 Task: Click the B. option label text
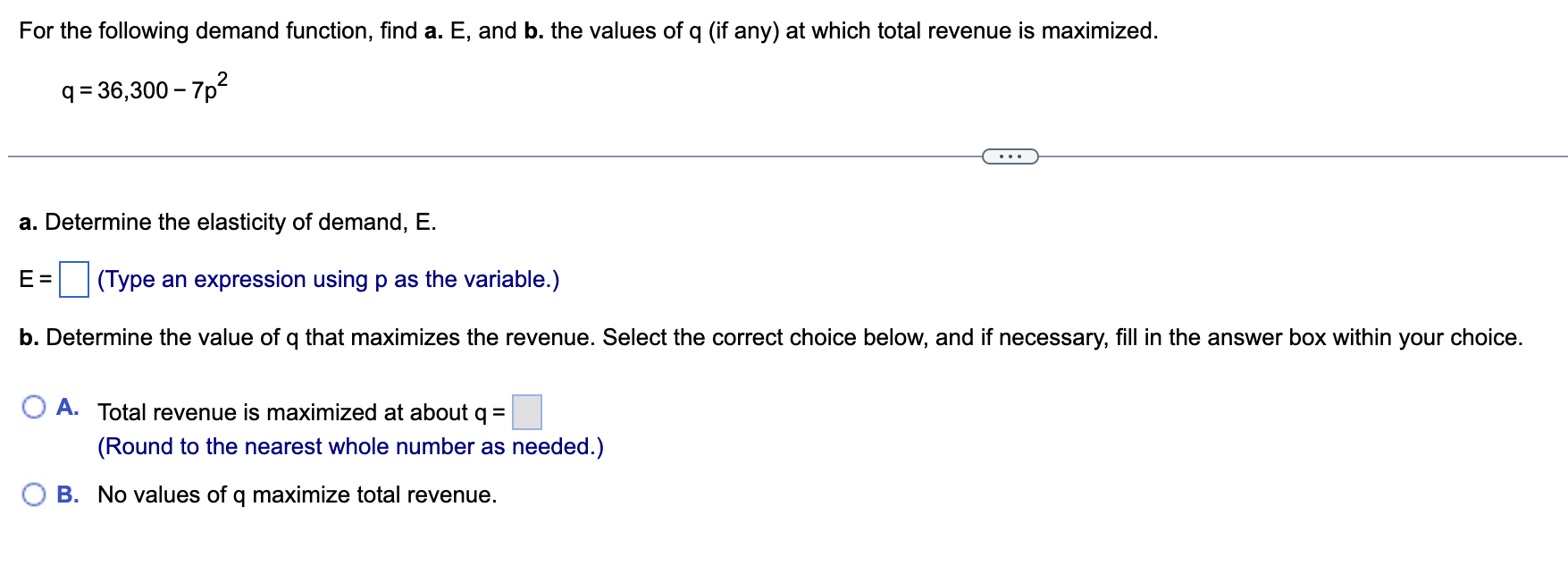pyautogui.click(x=70, y=493)
